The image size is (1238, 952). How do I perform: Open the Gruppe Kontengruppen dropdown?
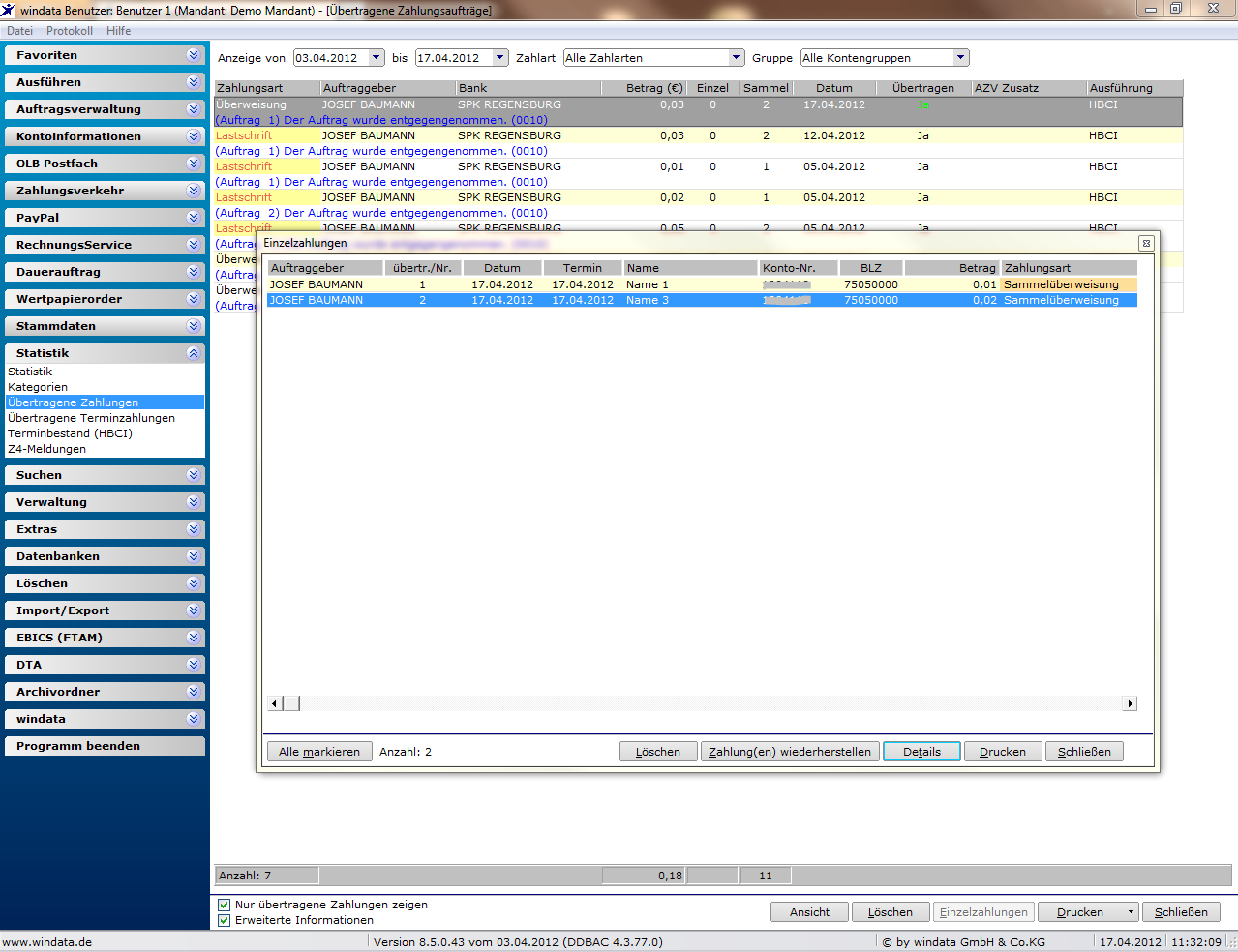(961, 58)
